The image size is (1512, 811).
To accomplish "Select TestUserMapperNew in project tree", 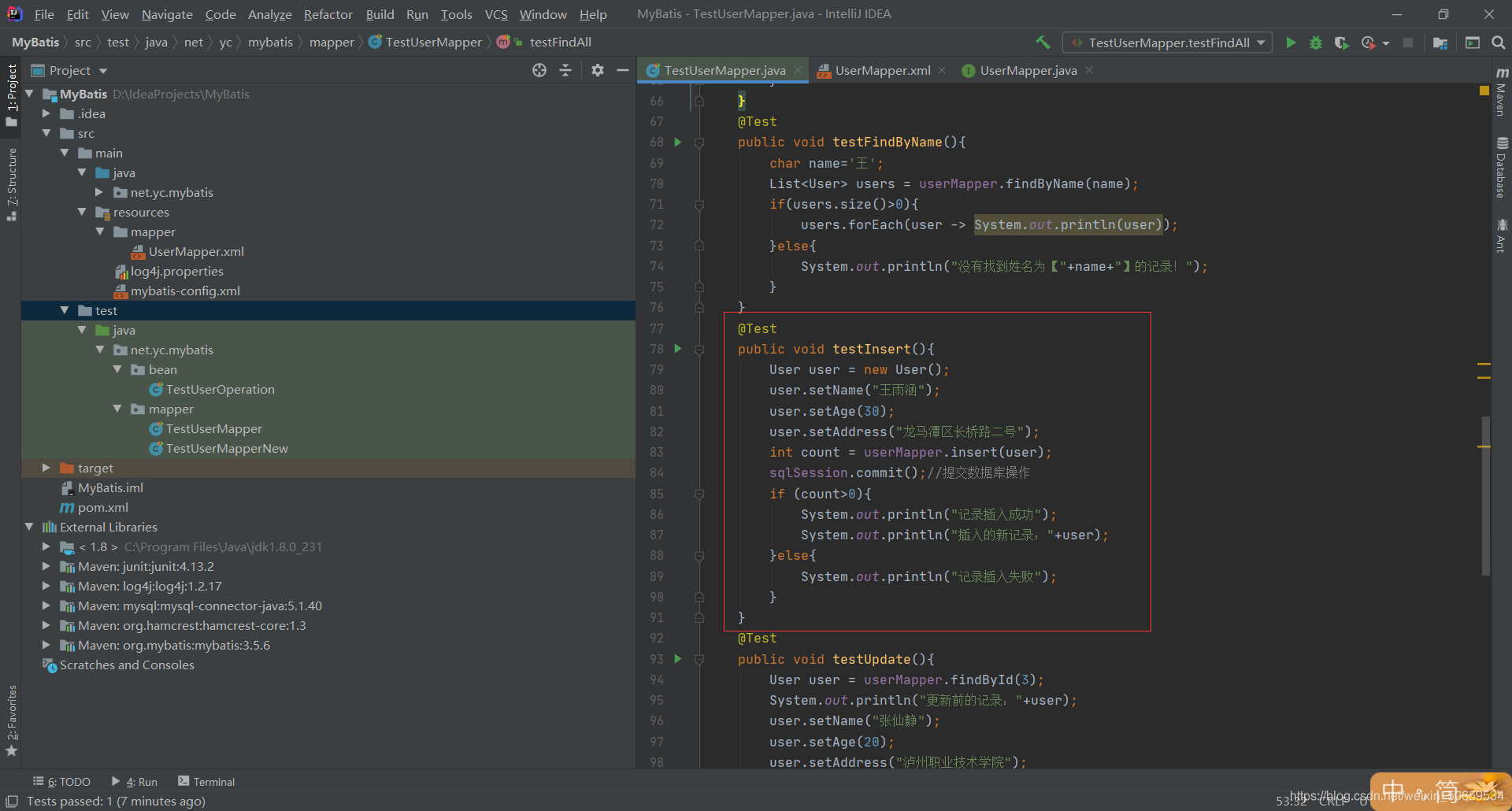I will [x=227, y=448].
